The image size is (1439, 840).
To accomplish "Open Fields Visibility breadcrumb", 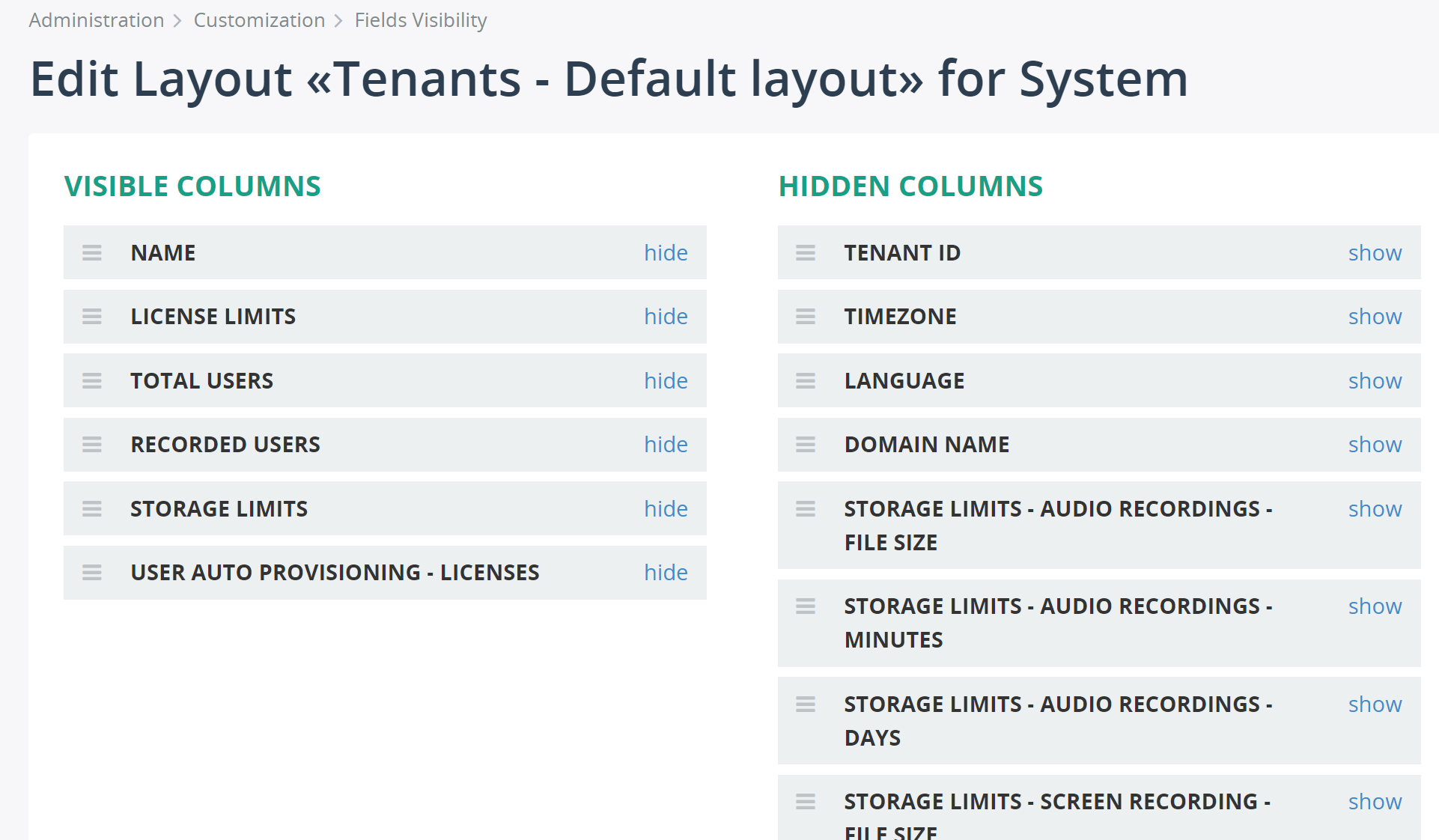I will [x=421, y=20].
